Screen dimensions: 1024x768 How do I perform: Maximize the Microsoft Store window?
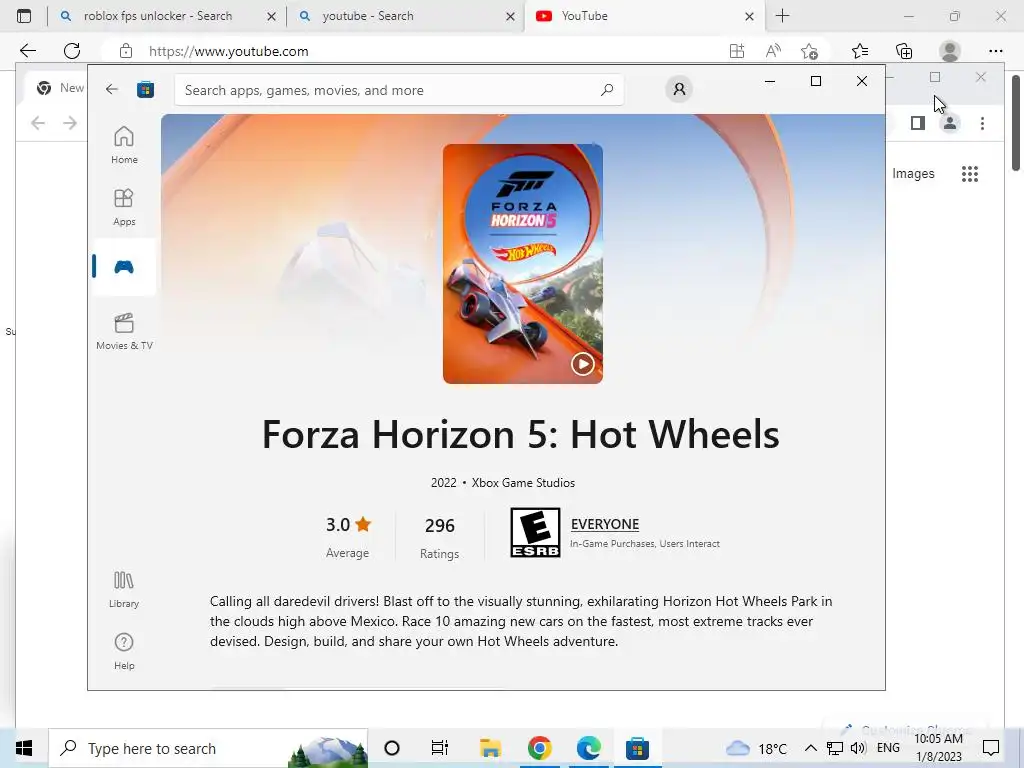[x=816, y=81]
